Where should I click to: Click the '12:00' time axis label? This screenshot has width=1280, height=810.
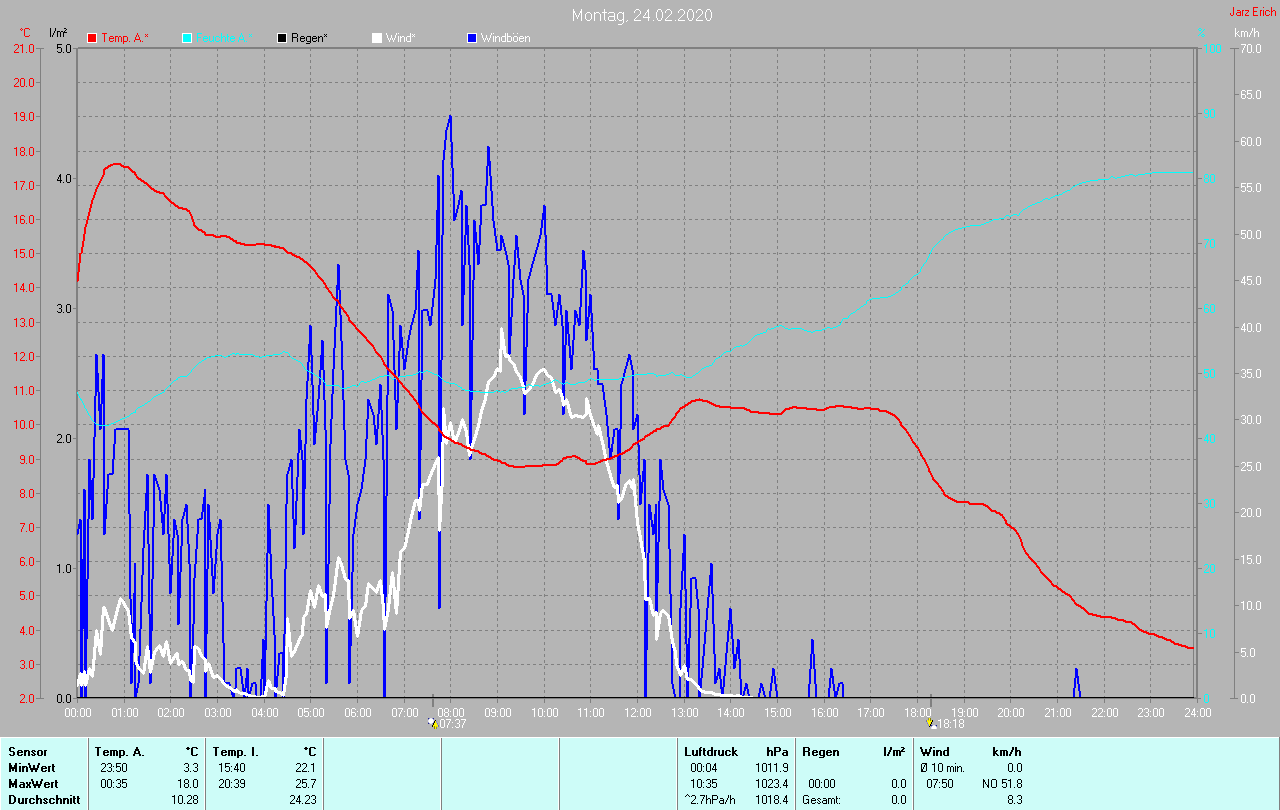click(x=638, y=713)
